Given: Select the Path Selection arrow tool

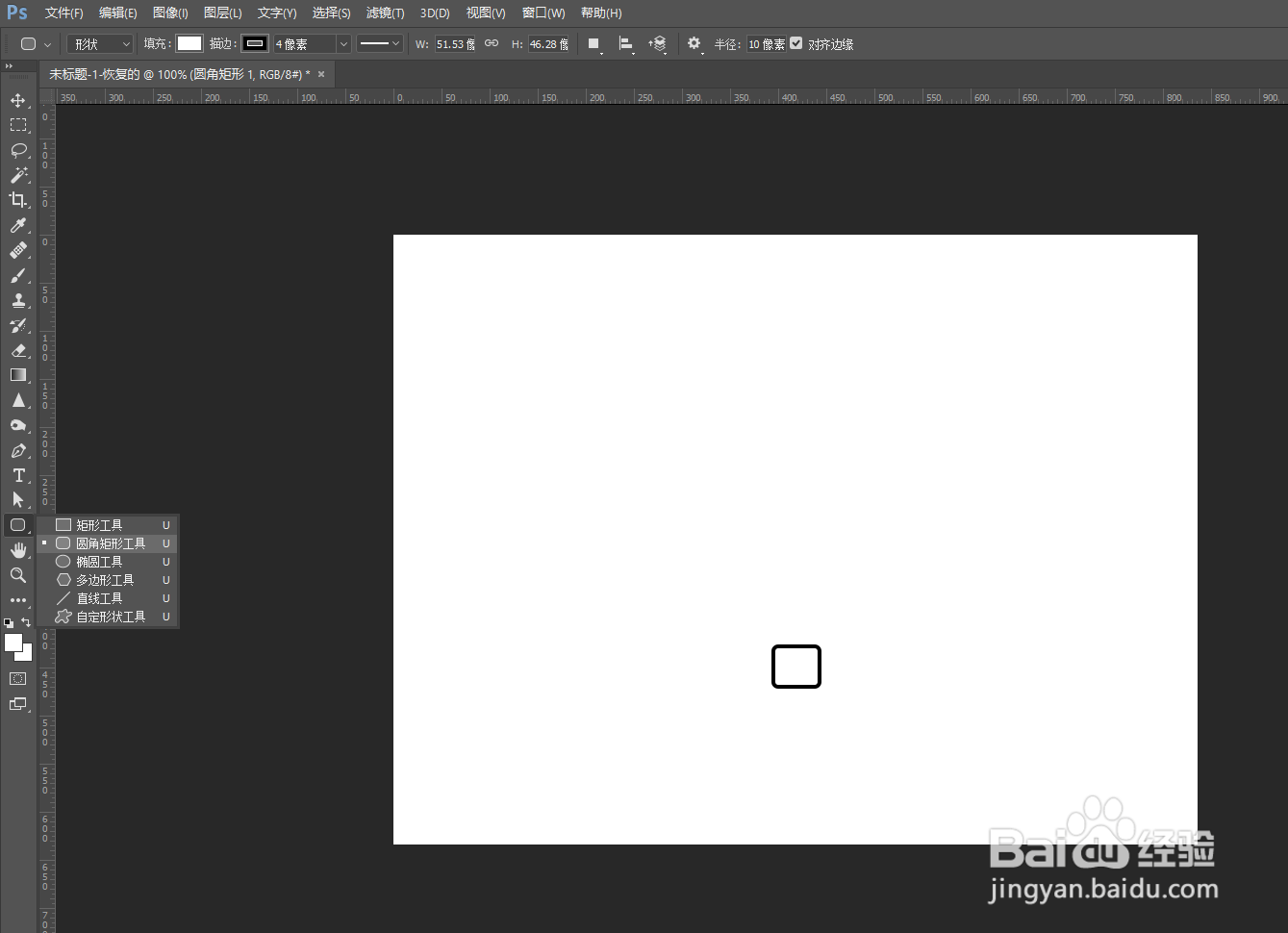Looking at the screenshot, I should [18, 500].
